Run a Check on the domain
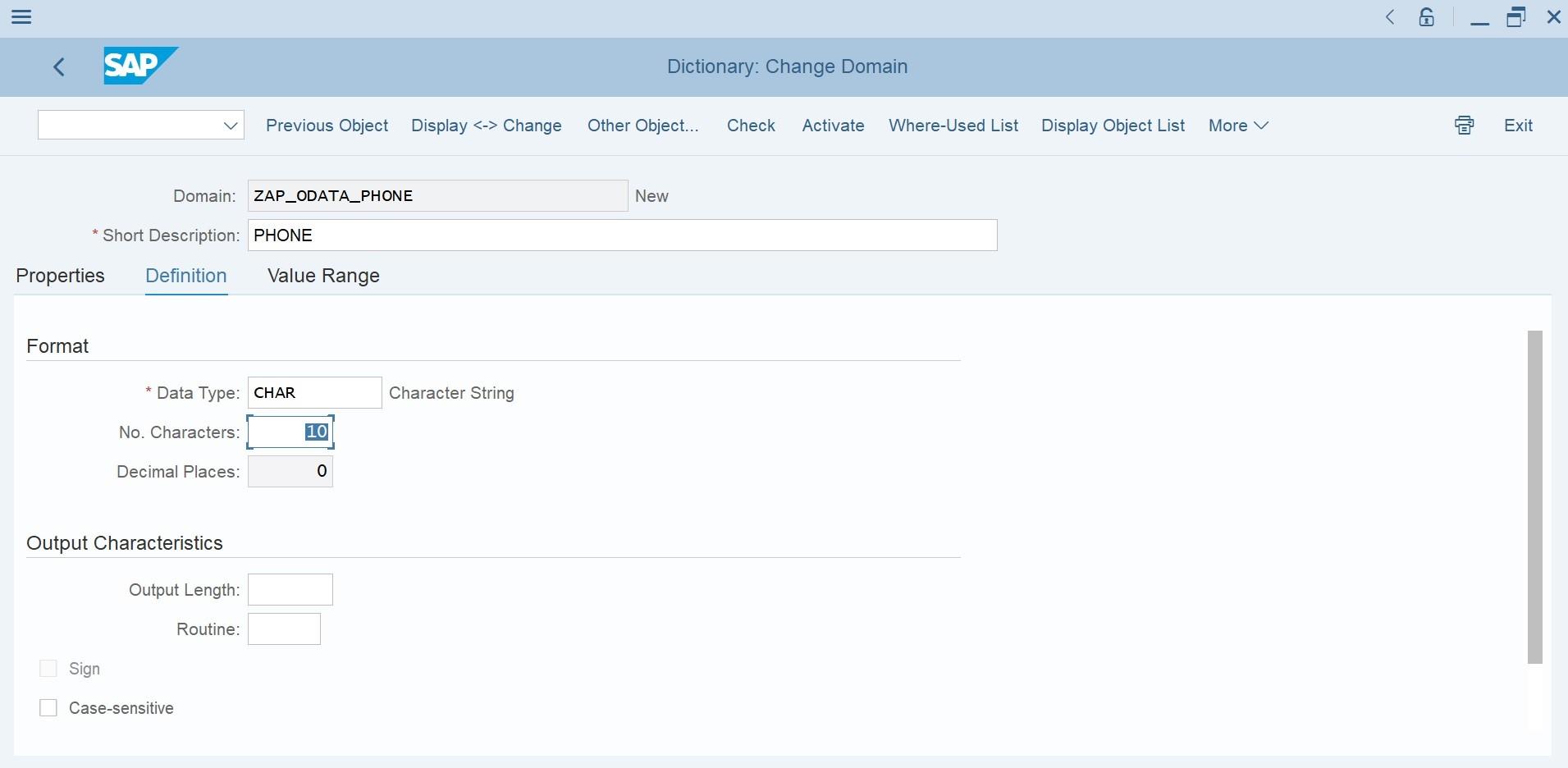 (x=750, y=126)
